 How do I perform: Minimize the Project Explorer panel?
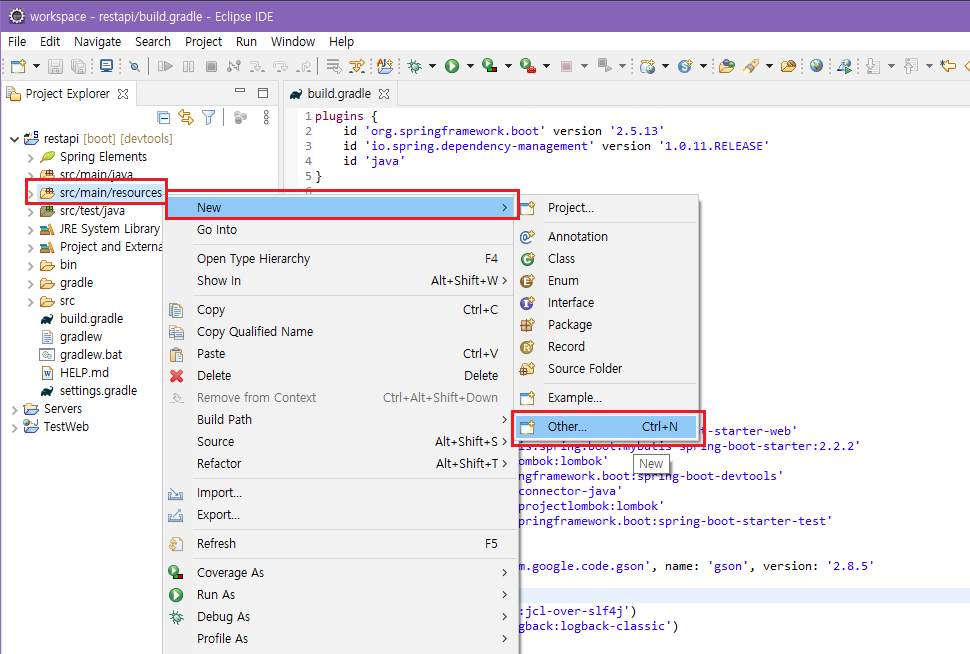240,92
